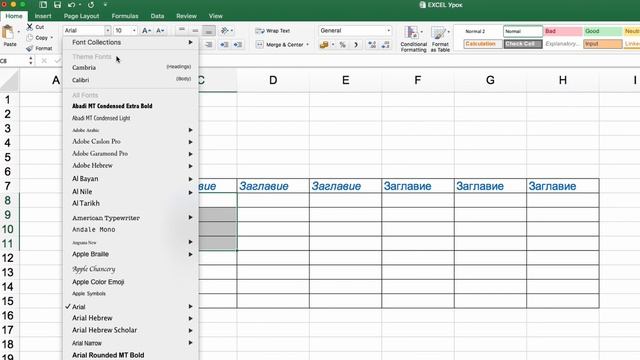The image size is (640, 360).
Task: Apply percent style format
Action: 342,44
